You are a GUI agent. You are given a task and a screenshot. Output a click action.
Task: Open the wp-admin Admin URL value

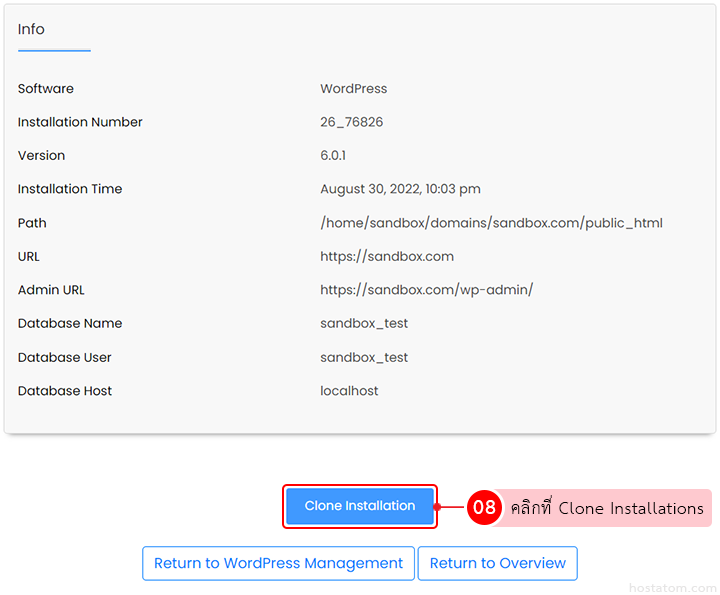click(x=426, y=290)
